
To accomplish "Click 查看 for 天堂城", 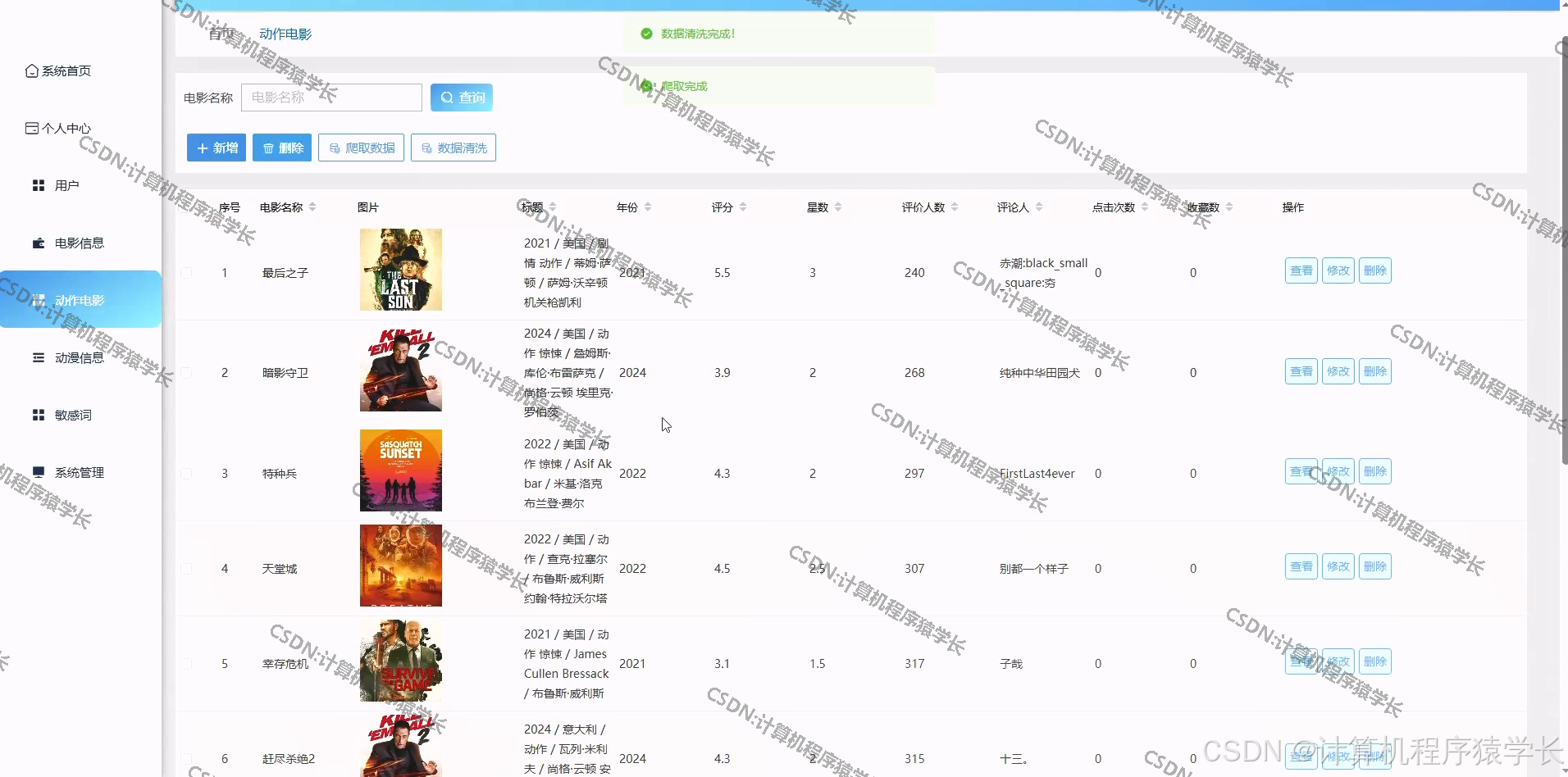I will 1301,566.
